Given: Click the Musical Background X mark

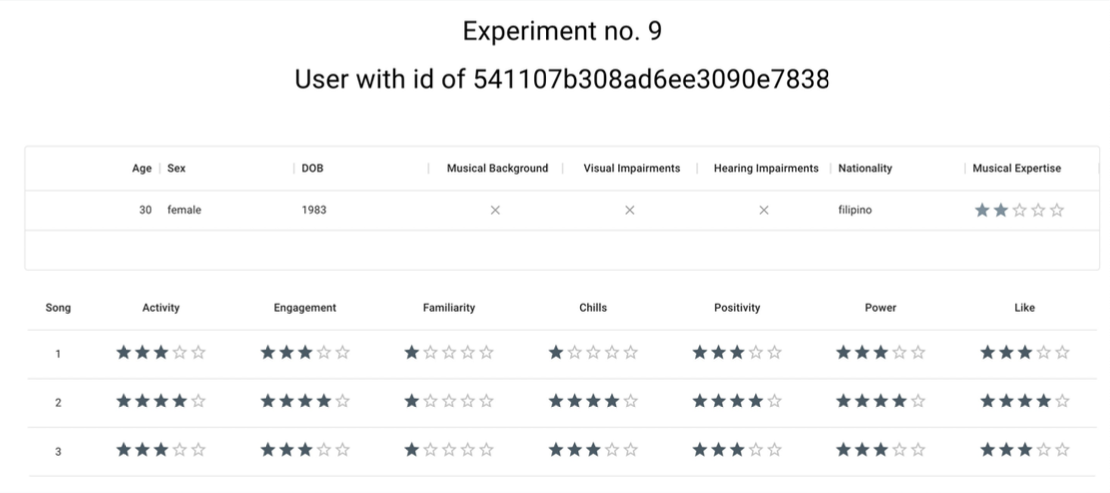Looking at the screenshot, I should 496,210.
